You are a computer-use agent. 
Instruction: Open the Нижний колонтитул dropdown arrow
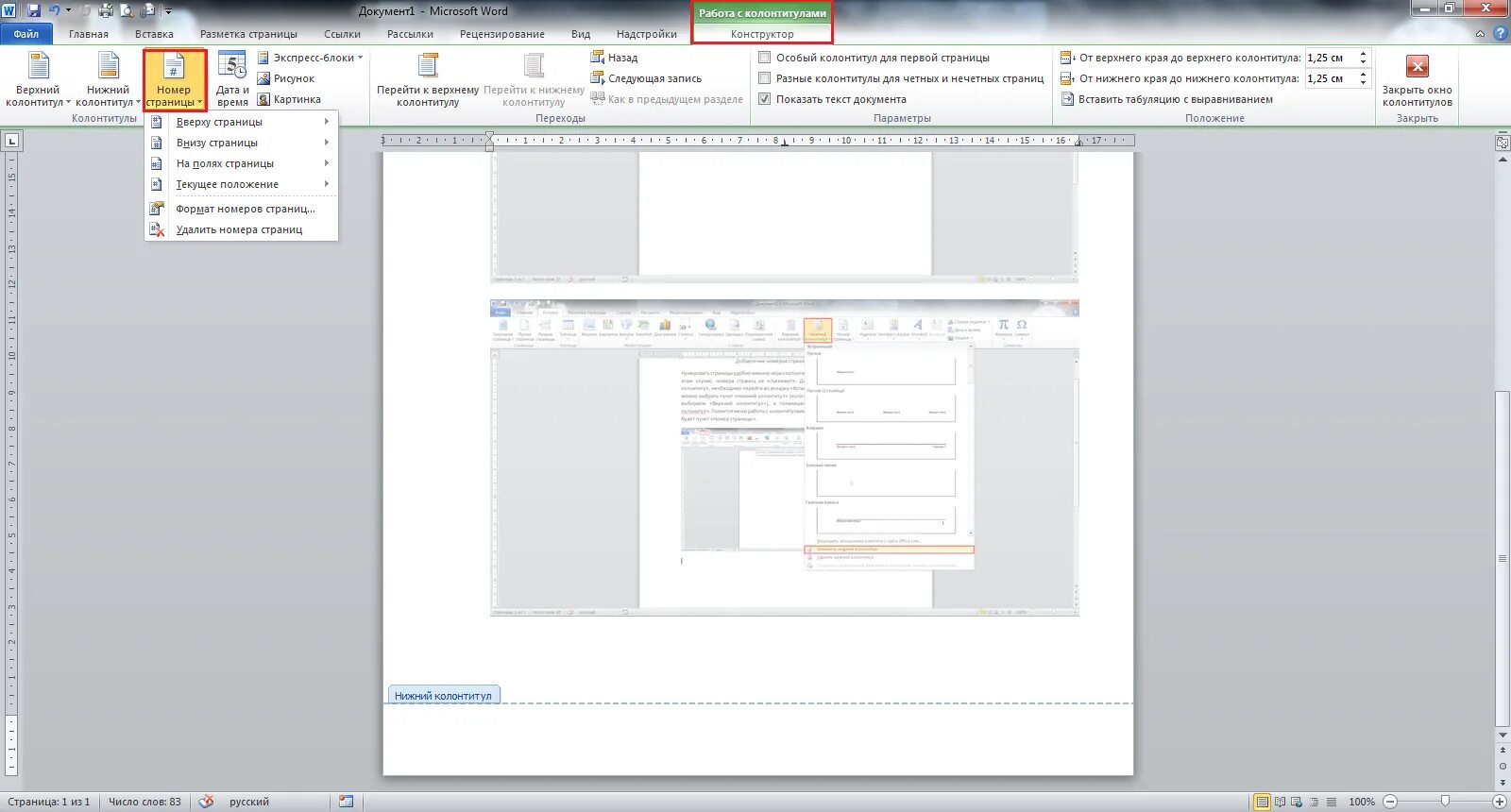138,102
